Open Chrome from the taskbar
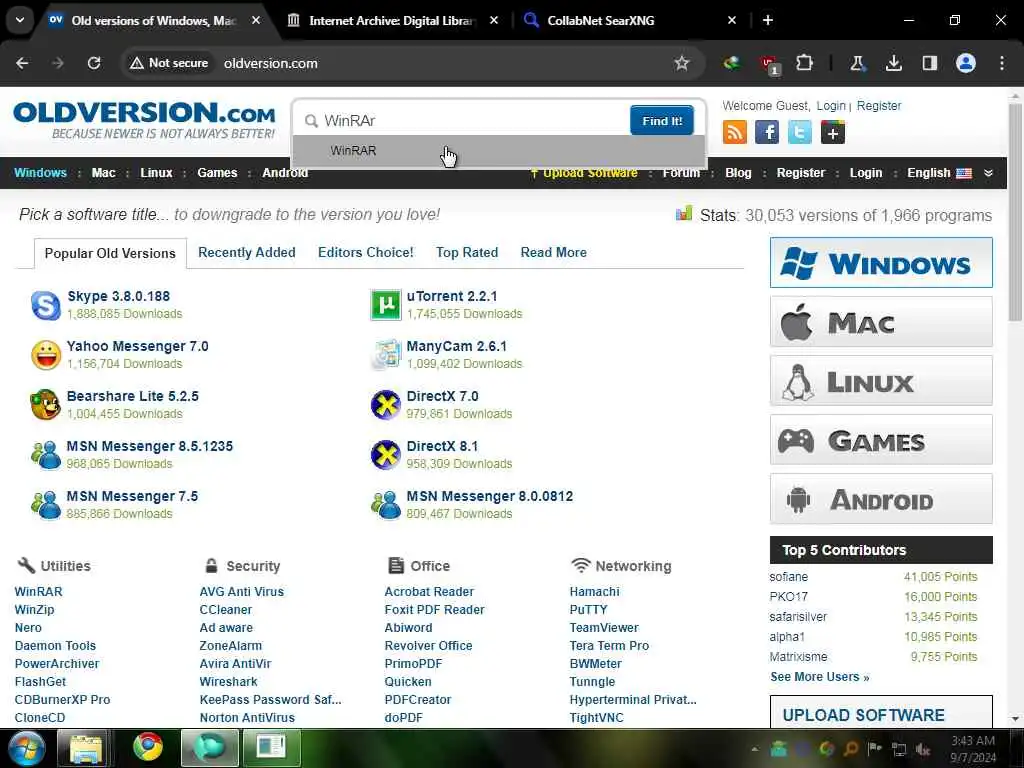This screenshot has height=768, width=1024. [x=148, y=748]
